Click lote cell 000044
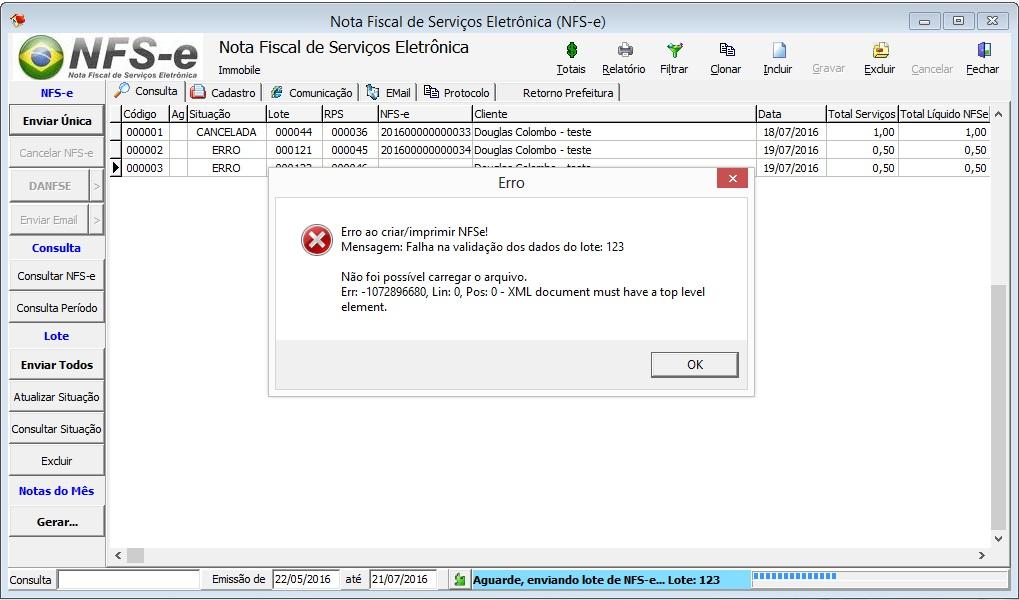 [294, 132]
